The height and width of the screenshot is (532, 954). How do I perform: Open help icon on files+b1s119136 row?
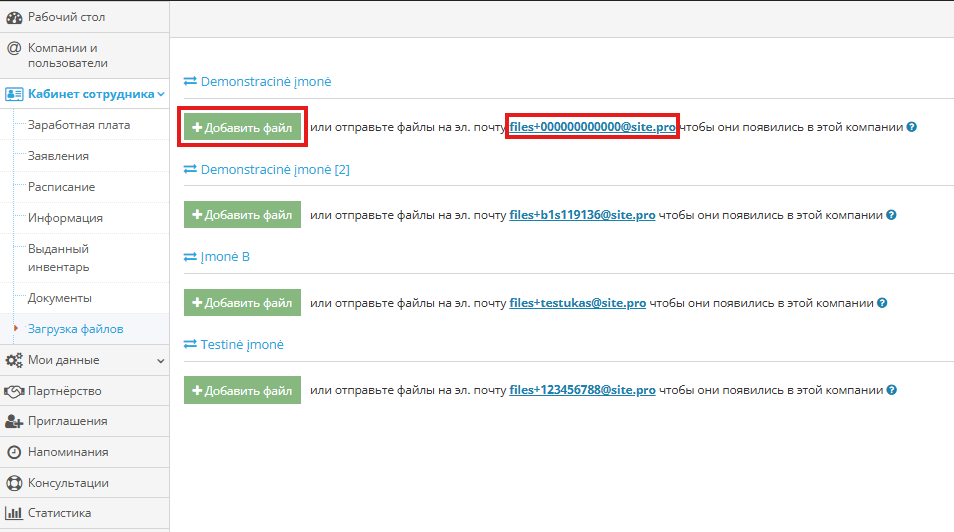(x=891, y=215)
